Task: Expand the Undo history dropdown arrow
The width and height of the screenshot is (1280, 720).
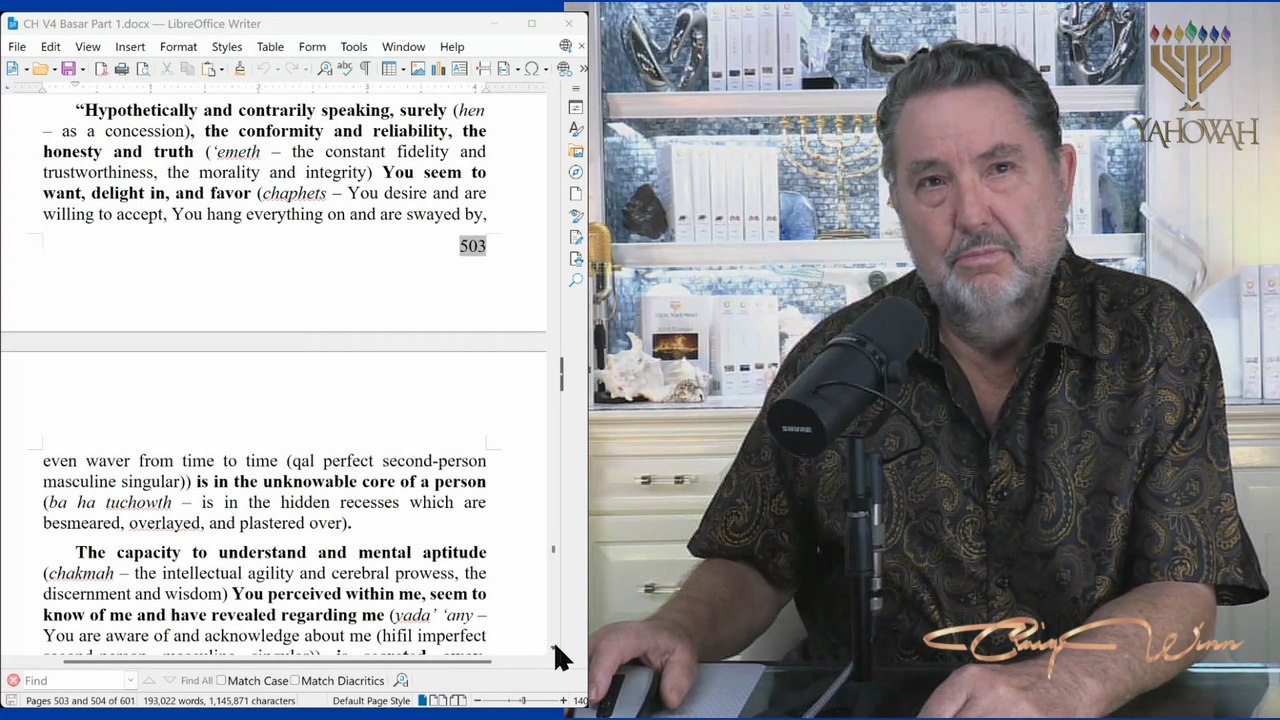Action: pyautogui.click(x=277, y=70)
